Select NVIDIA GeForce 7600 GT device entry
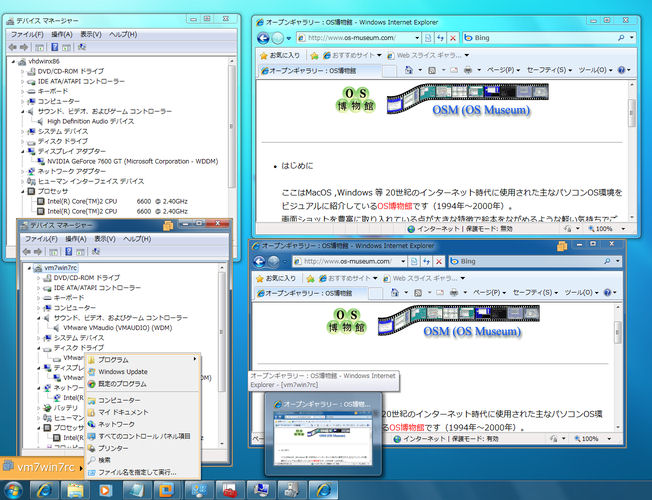652x500 pixels. click(x=132, y=161)
